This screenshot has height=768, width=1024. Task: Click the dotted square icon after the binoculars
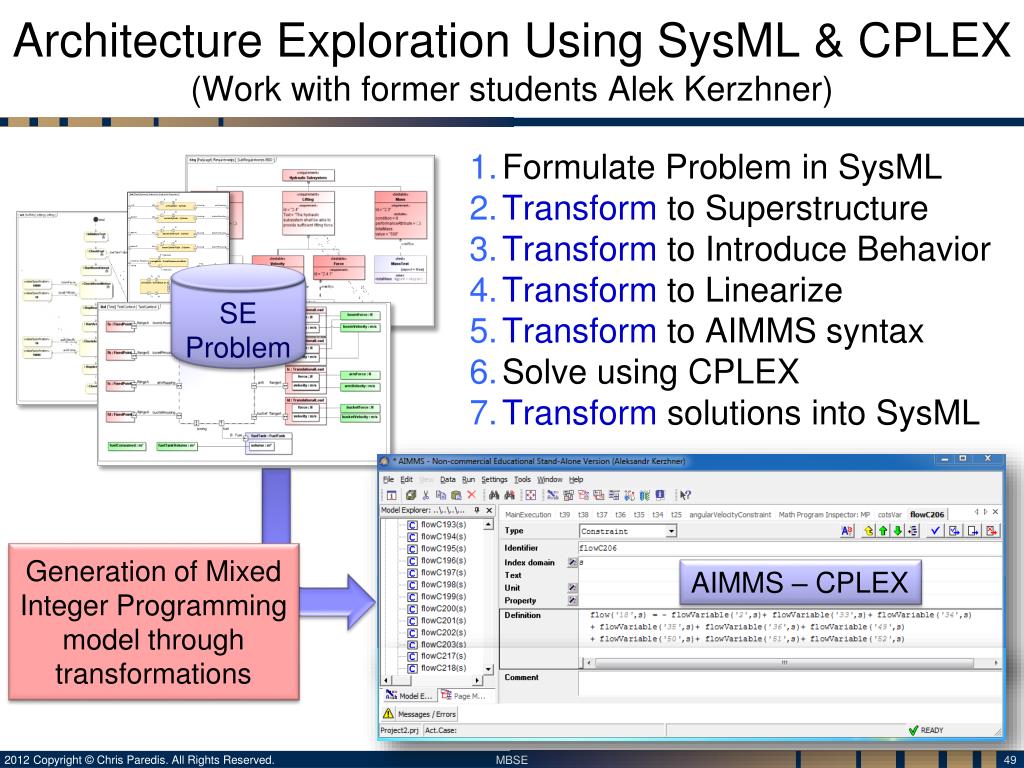531,495
